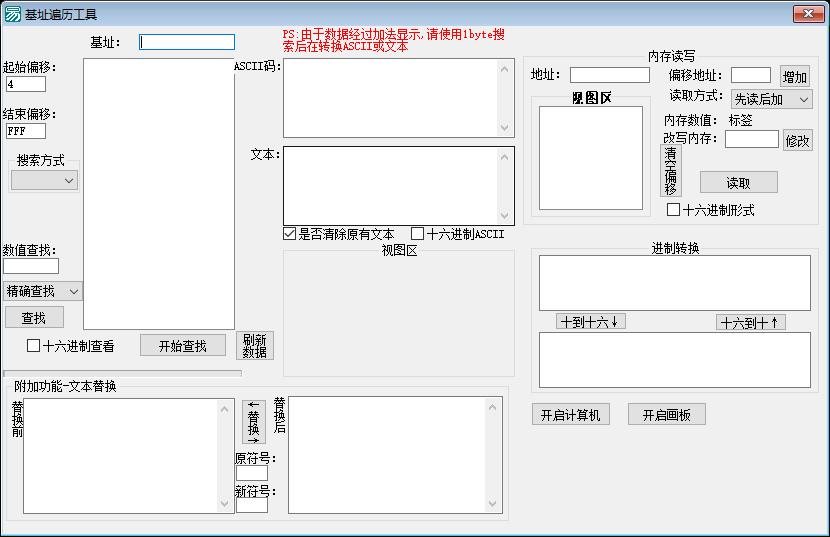
Task: Click the 替换前 scrollbar up arrow
Action: tap(224, 409)
